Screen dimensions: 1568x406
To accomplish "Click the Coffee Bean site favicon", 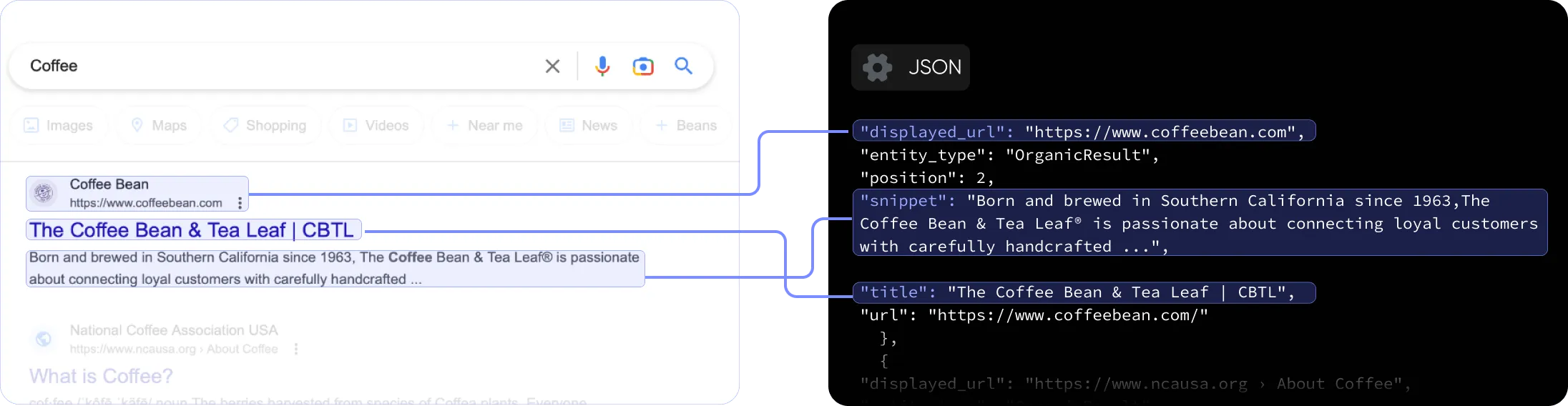I will pyautogui.click(x=44, y=193).
